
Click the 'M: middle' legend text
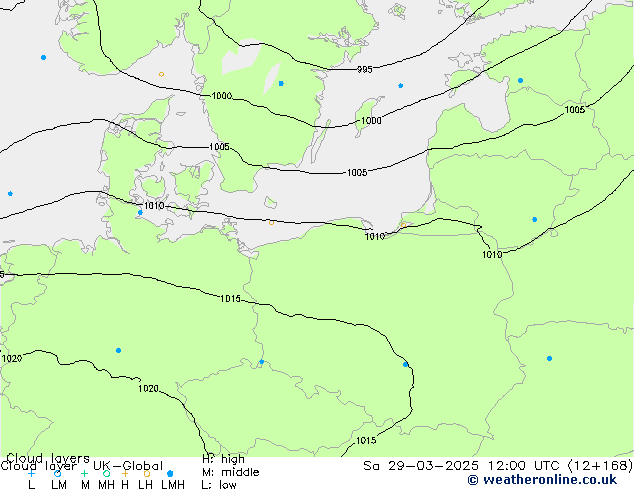tap(230, 472)
